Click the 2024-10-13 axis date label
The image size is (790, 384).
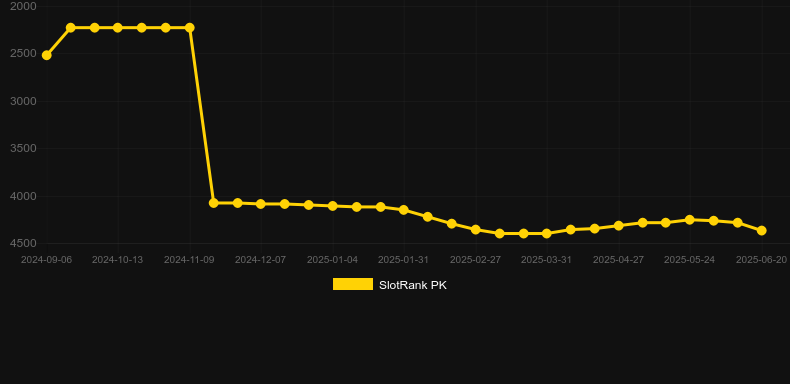(x=117, y=260)
